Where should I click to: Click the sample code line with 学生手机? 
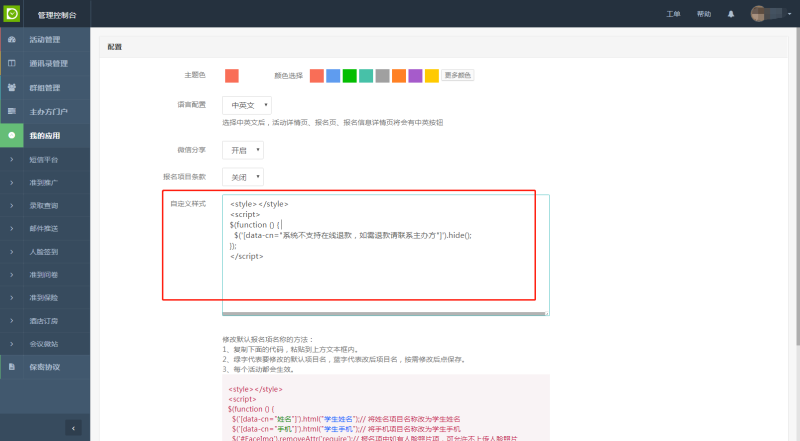click(346, 429)
